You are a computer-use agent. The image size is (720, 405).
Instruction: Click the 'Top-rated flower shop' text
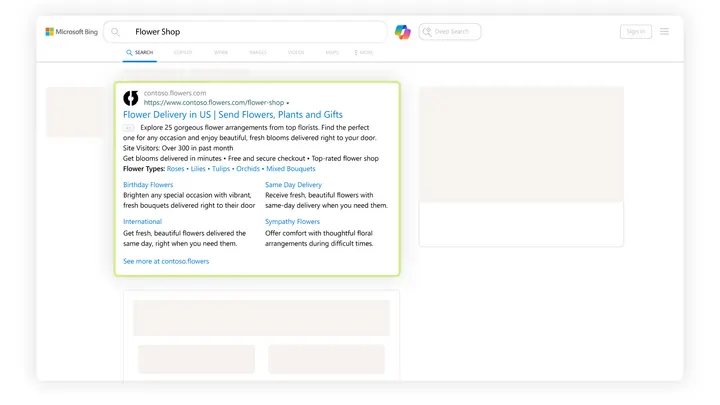(345, 158)
